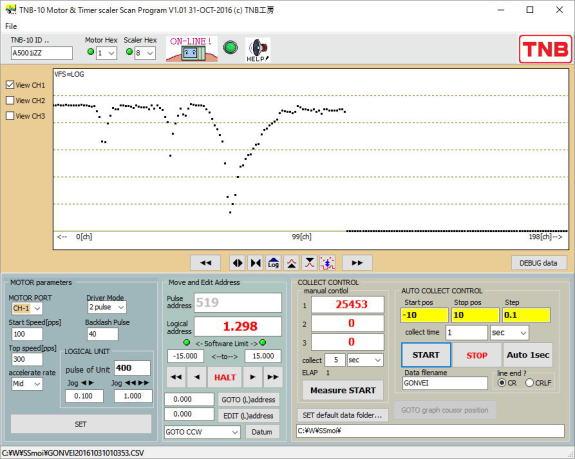
Task: Click the single-arrow Jog step 0.100 field
Action: (x=84, y=396)
